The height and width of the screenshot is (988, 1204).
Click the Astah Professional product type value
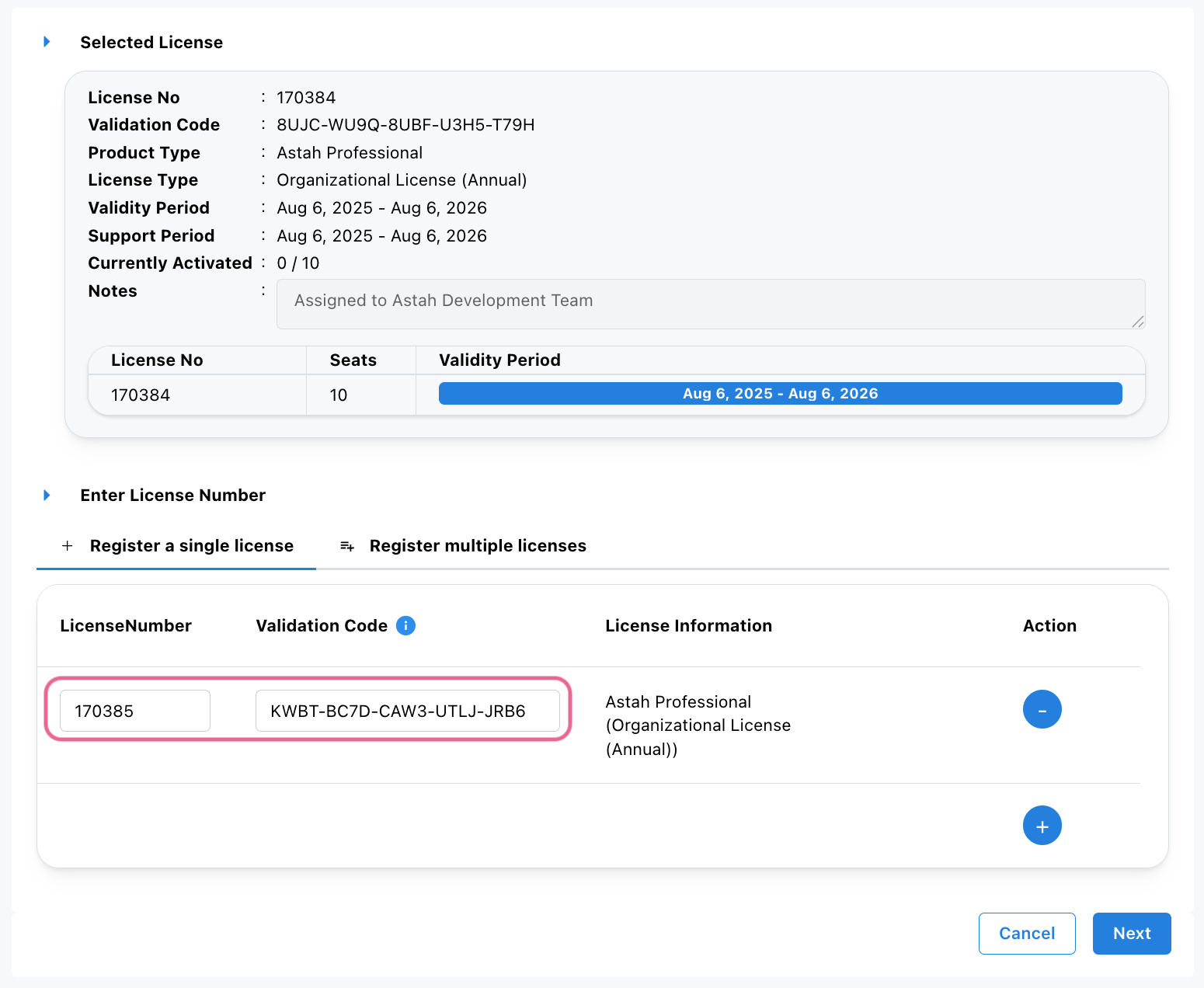tap(350, 153)
